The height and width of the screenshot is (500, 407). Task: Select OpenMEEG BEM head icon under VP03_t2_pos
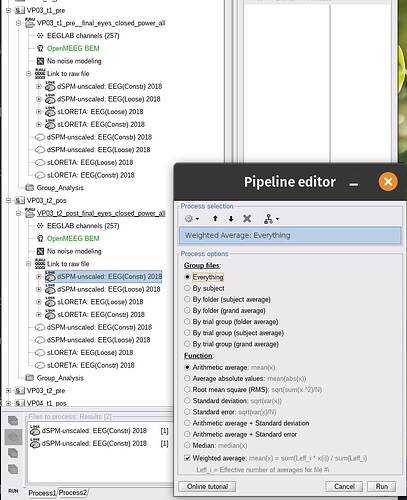click(x=40, y=239)
